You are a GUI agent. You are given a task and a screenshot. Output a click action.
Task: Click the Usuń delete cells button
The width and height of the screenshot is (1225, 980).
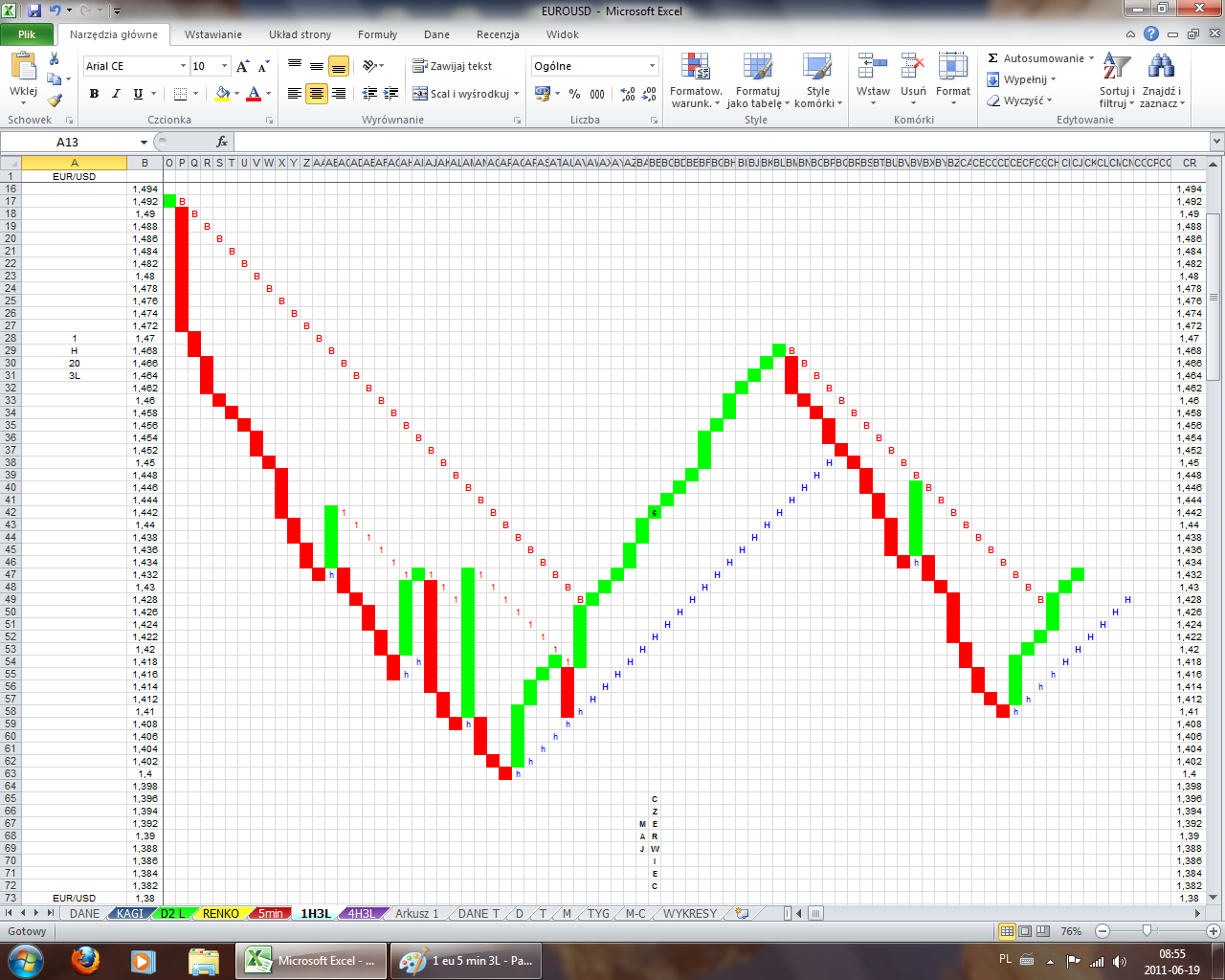[x=913, y=80]
